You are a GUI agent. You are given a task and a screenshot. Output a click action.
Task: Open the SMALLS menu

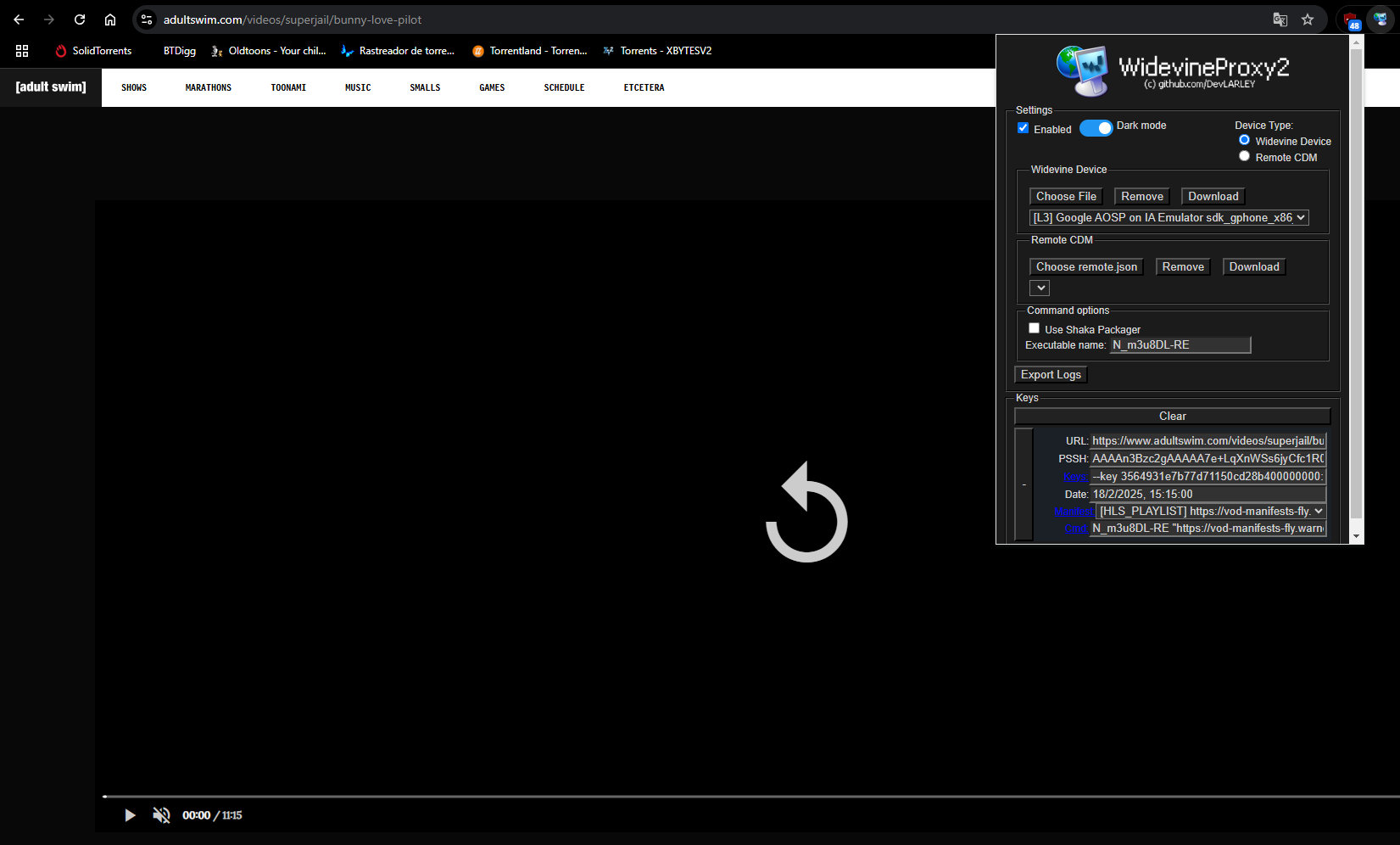pyautogui.click(x=425, y=87)
